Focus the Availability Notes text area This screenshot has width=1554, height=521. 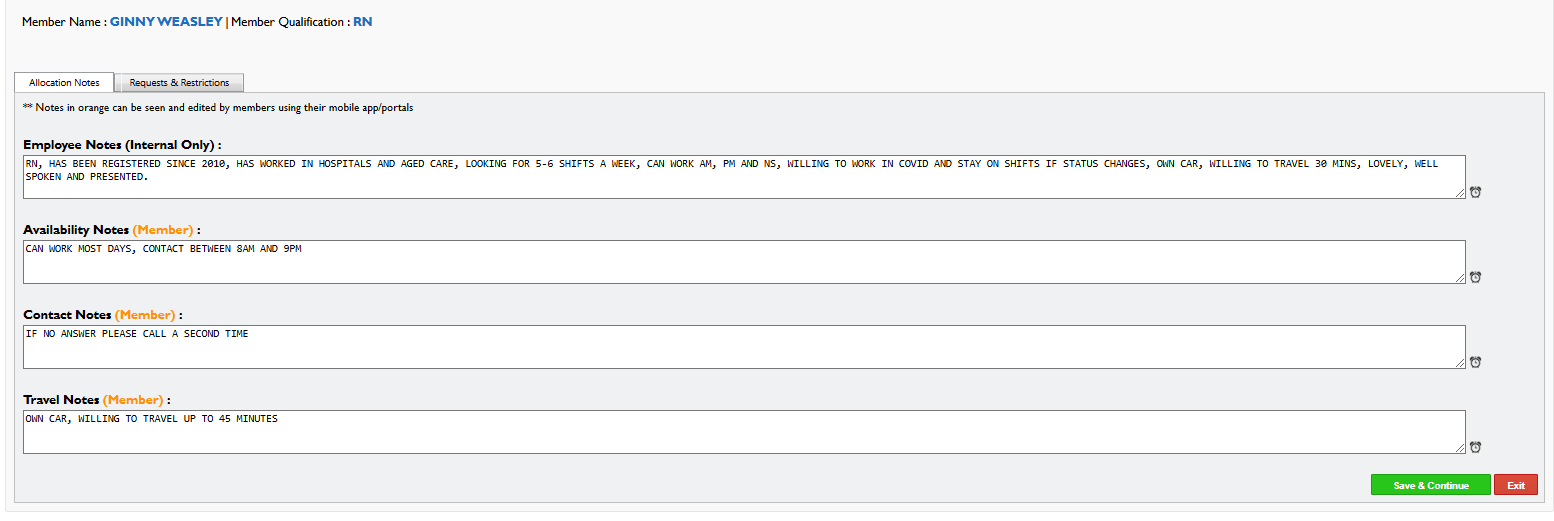coord(744,262)
